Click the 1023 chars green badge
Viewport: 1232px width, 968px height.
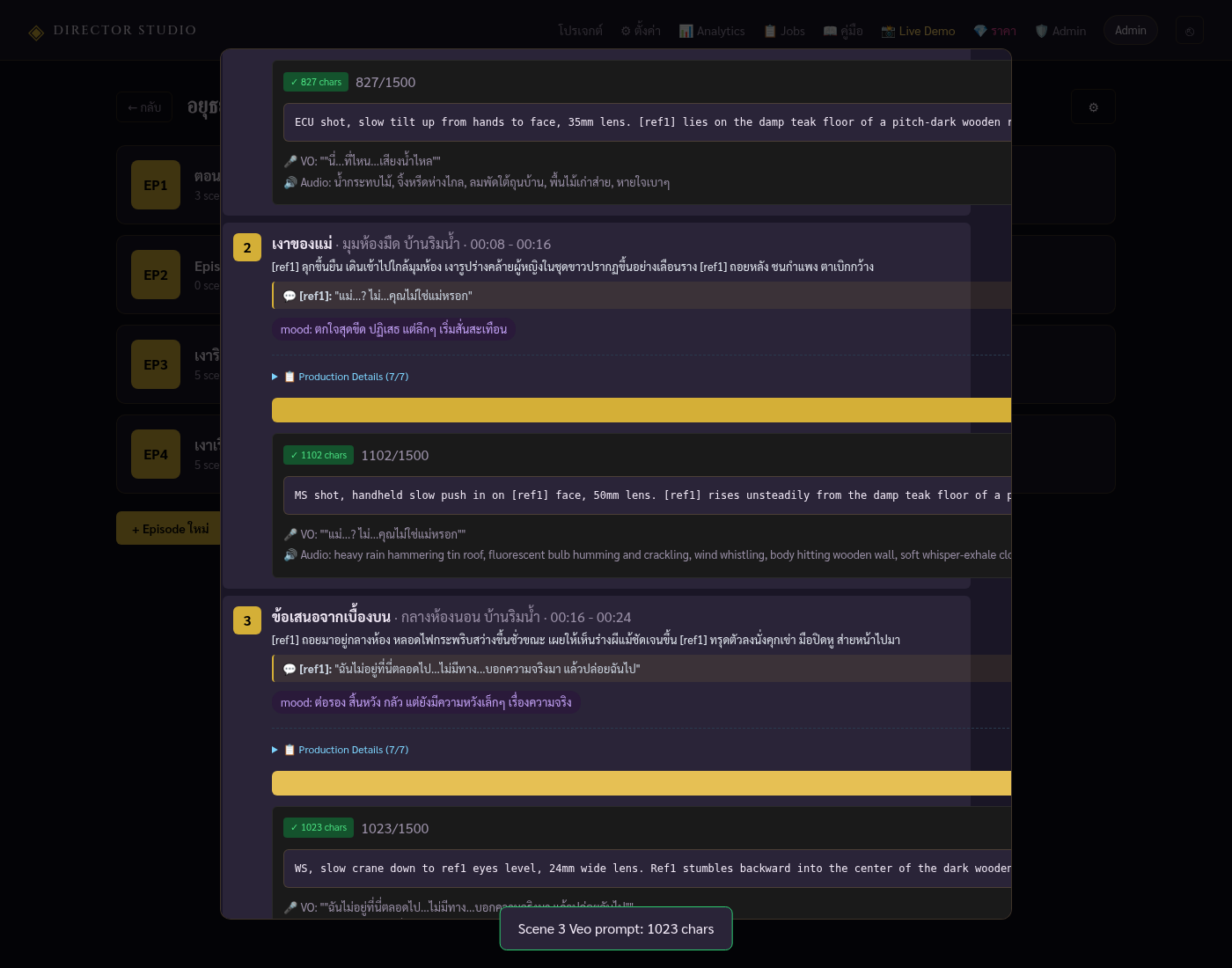[x=319, y=827]
